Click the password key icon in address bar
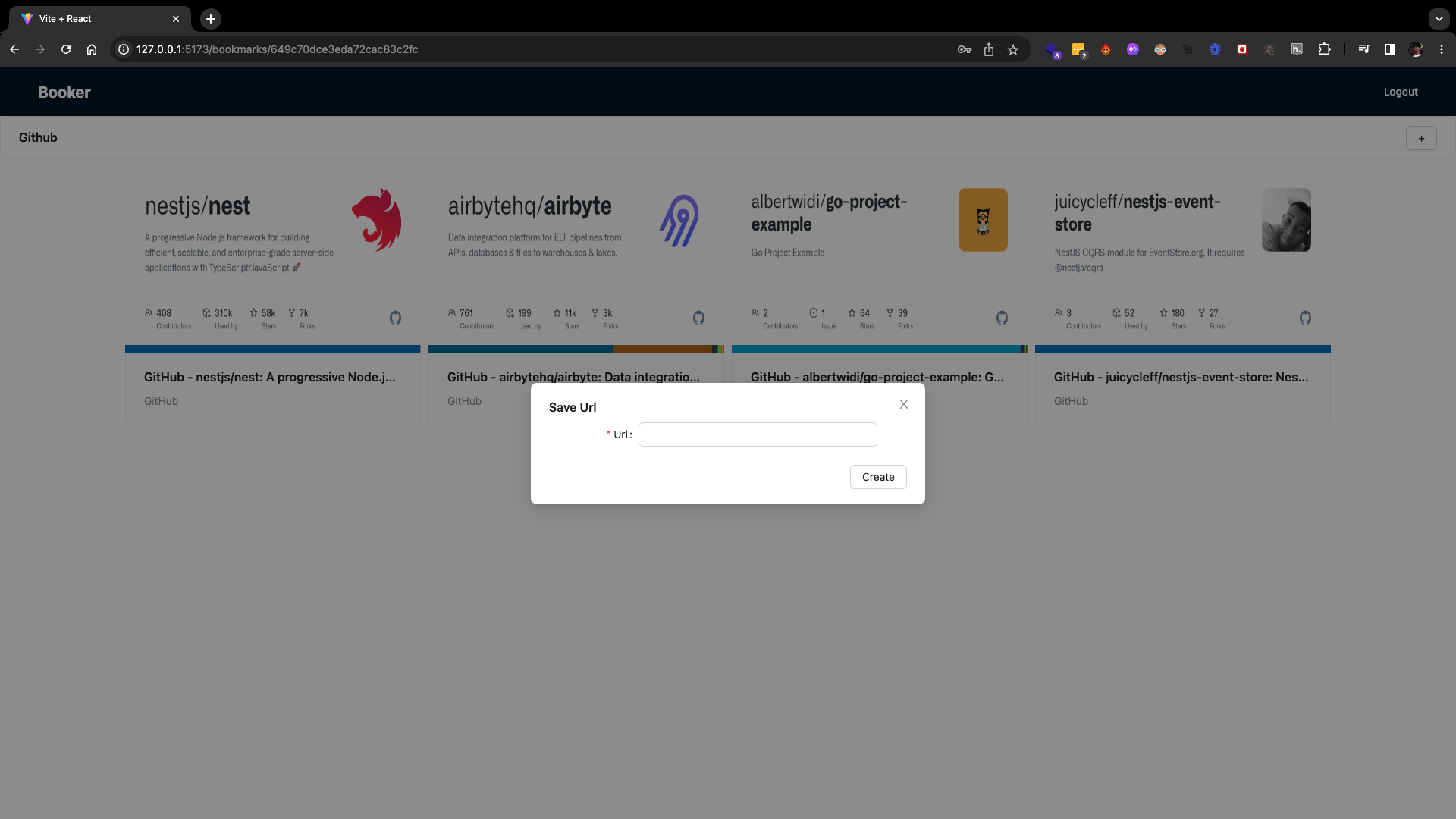 (x=965, y=49)
